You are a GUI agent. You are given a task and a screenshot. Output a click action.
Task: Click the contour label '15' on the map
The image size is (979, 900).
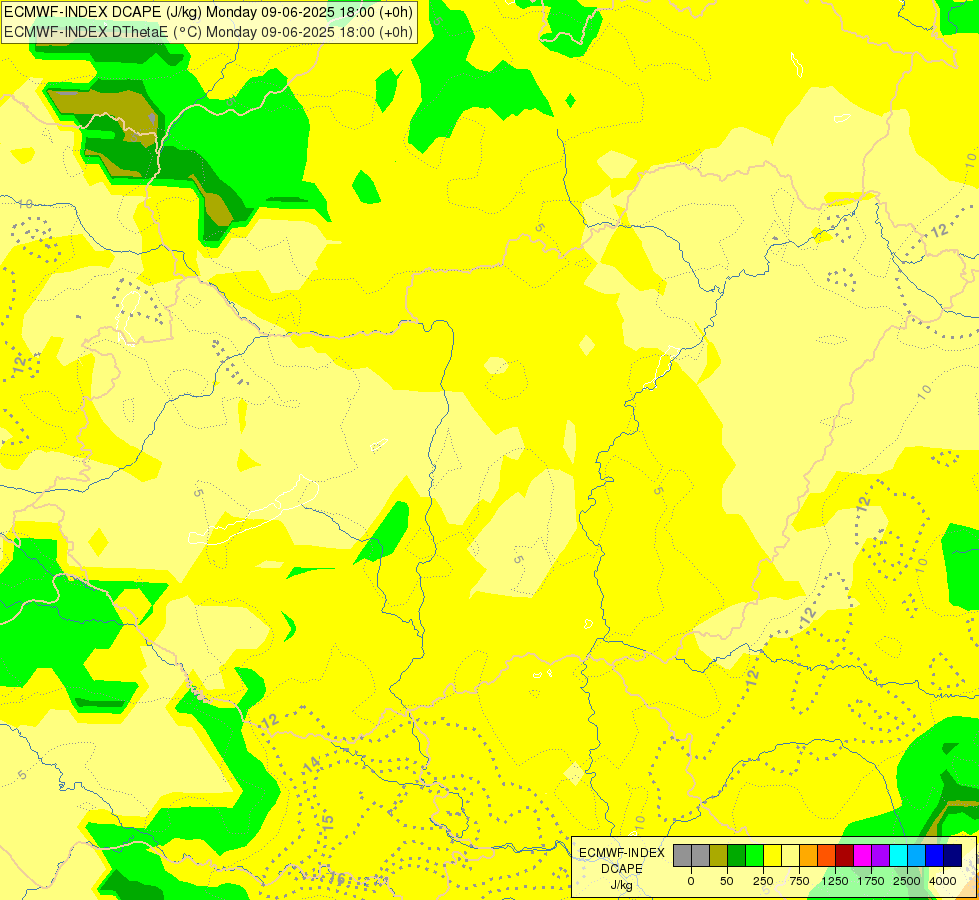point(328,823)
